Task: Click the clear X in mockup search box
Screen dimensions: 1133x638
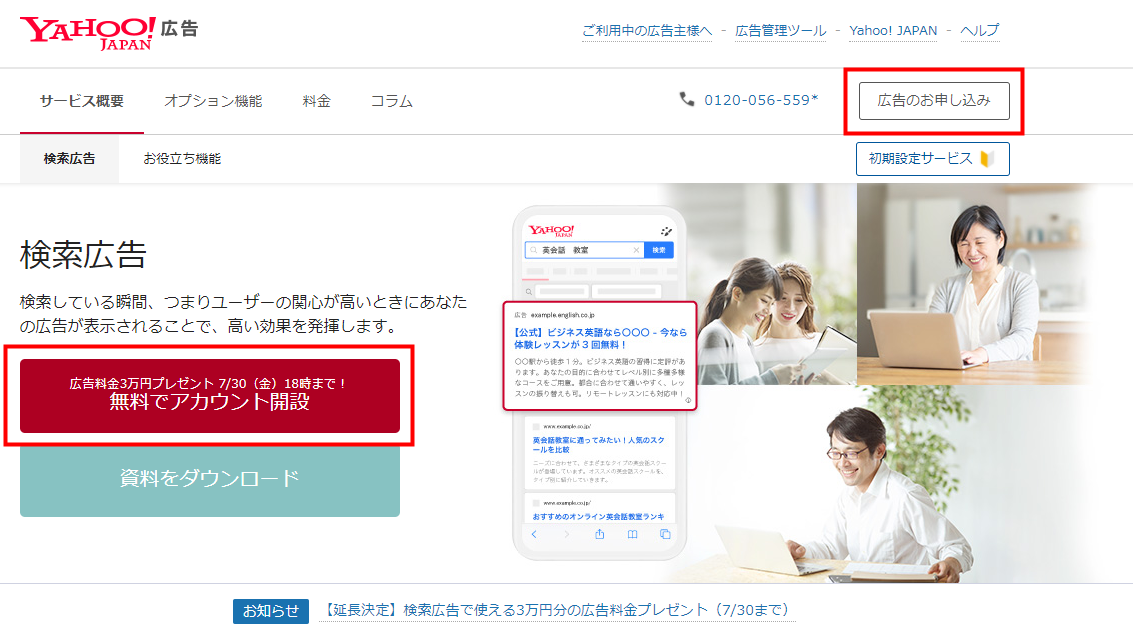Action: pos(636,250)
